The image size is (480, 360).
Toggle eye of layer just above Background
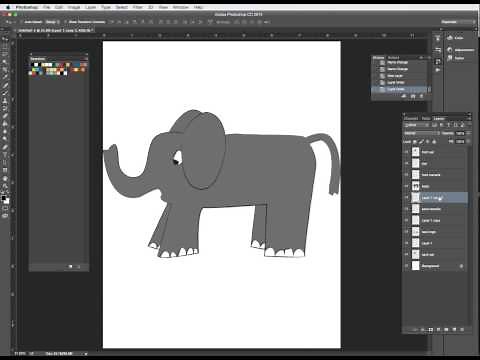tap(407, 254)
